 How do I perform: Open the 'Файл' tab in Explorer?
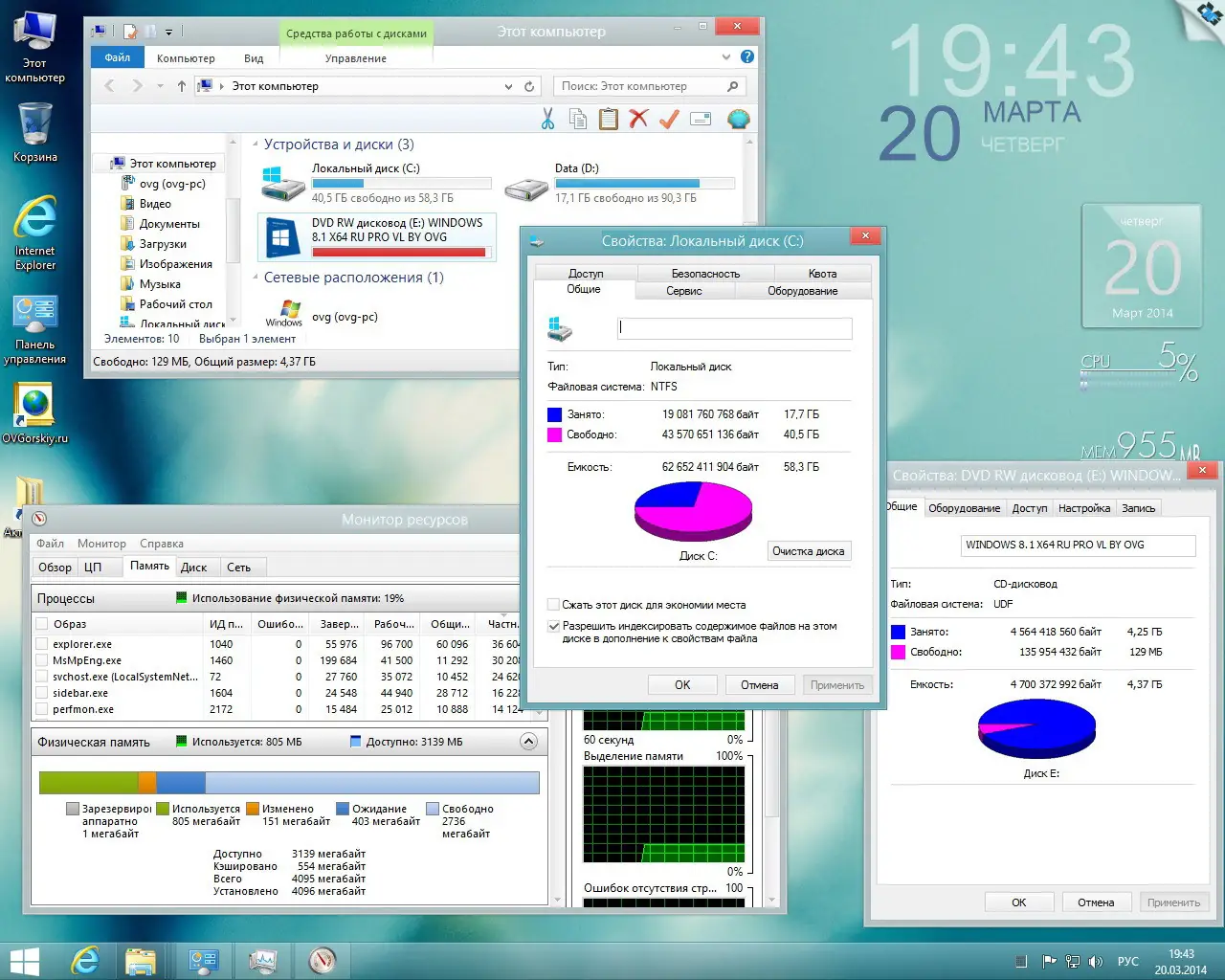[x=118, y=57]
